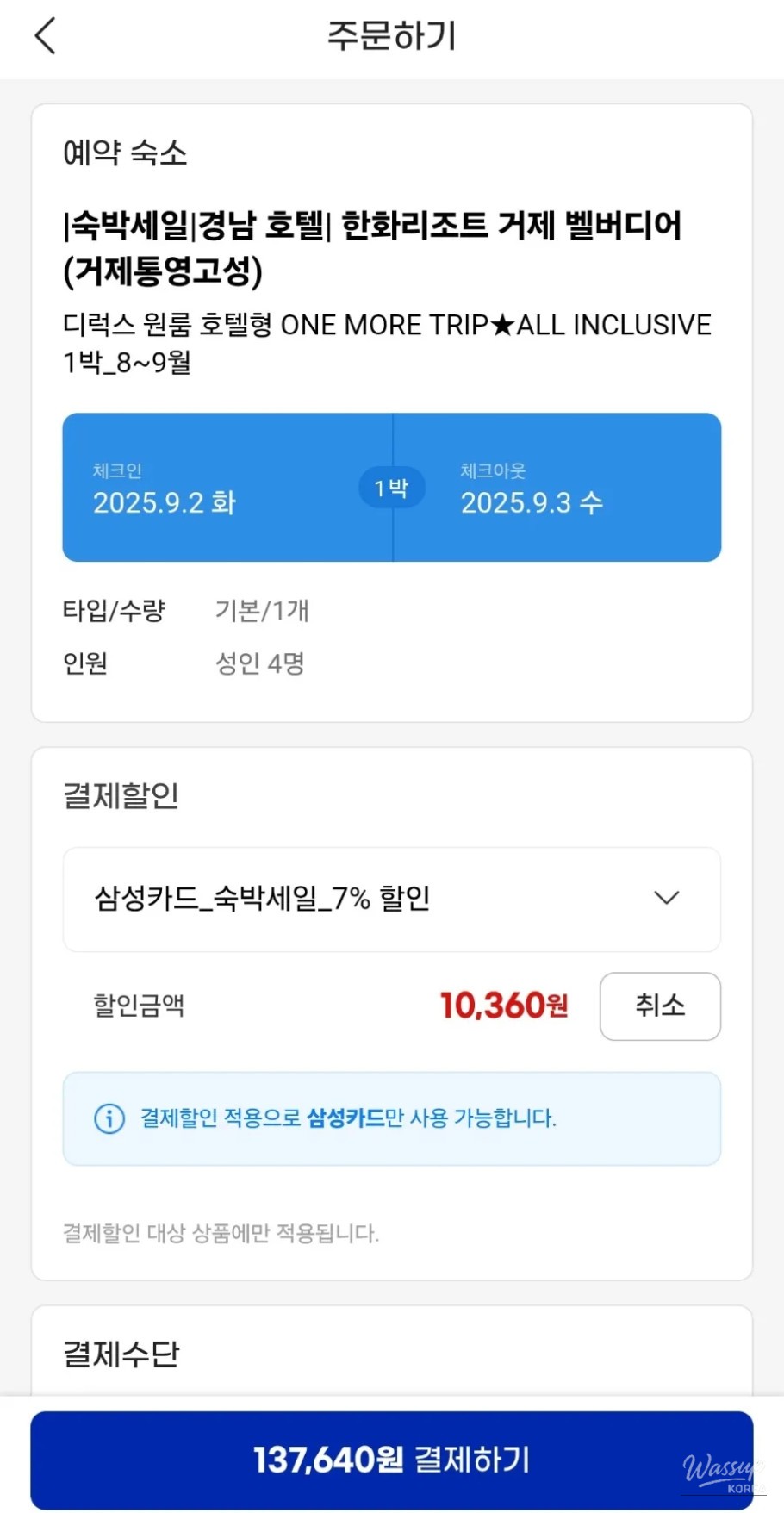Click the 결제할인 section heading
784x1513 pixels.
[x=121, y=795]
